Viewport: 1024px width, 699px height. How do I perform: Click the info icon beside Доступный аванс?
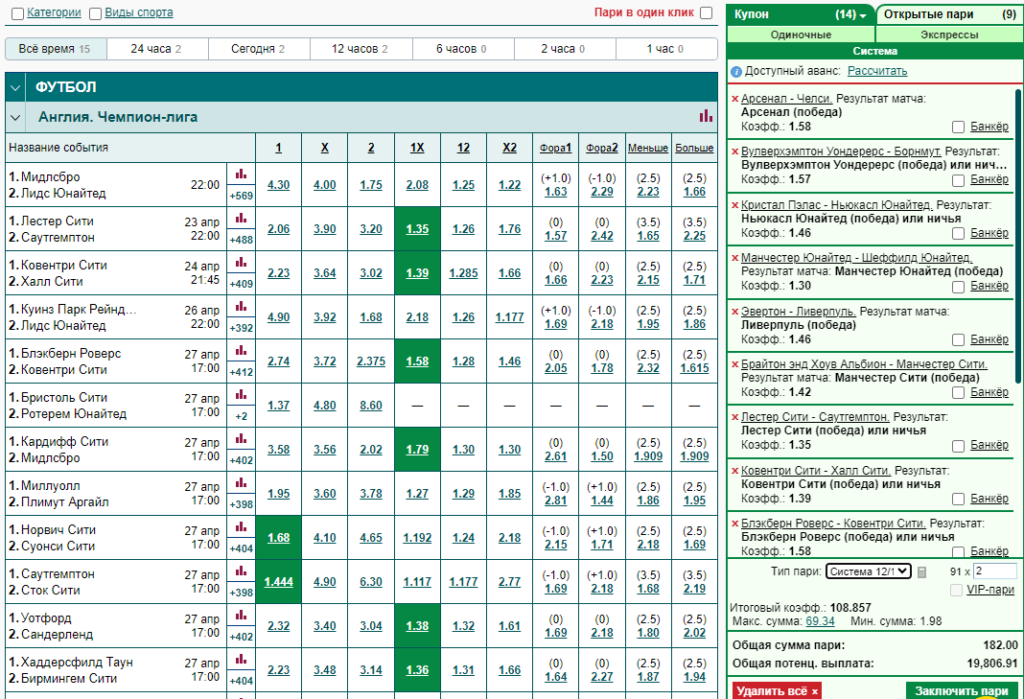(736, 72)
